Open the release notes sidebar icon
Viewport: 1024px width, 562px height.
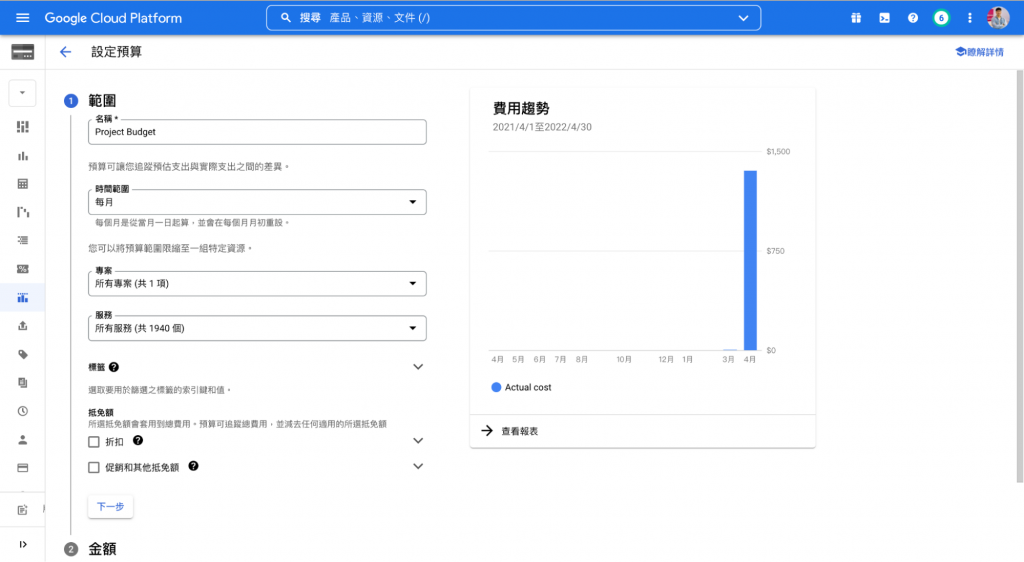(x=23, y=510)
